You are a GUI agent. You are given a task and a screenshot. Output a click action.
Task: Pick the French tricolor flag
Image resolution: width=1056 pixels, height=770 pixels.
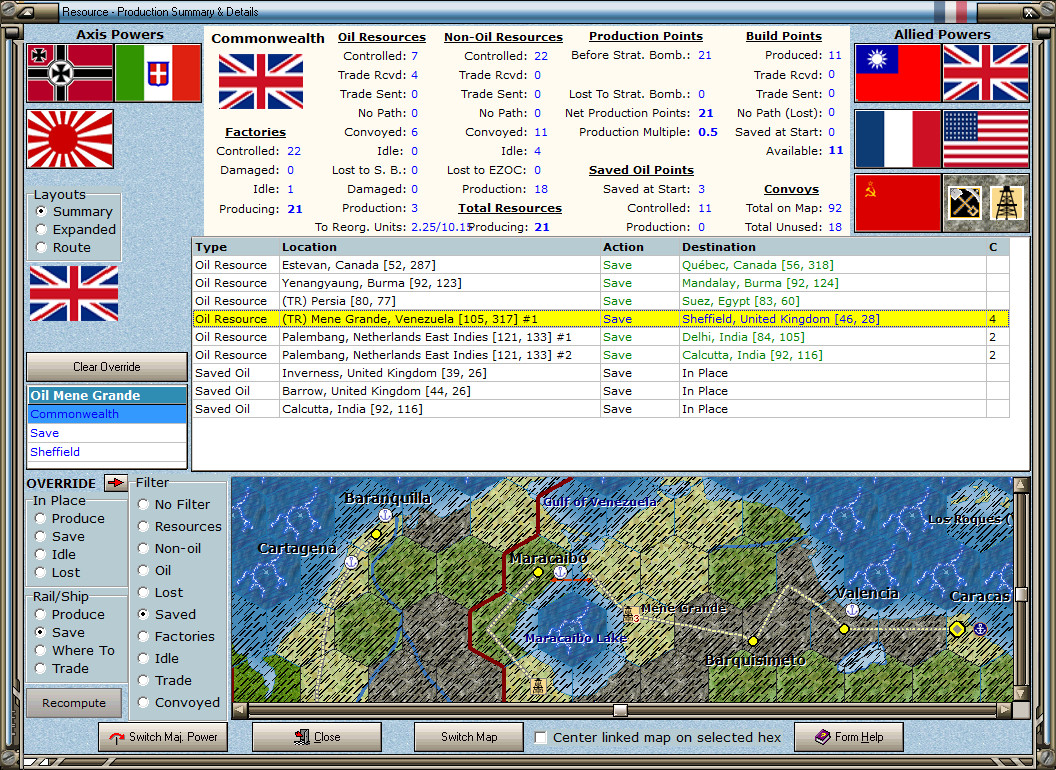pyautogui.click(x=897, y=139)
